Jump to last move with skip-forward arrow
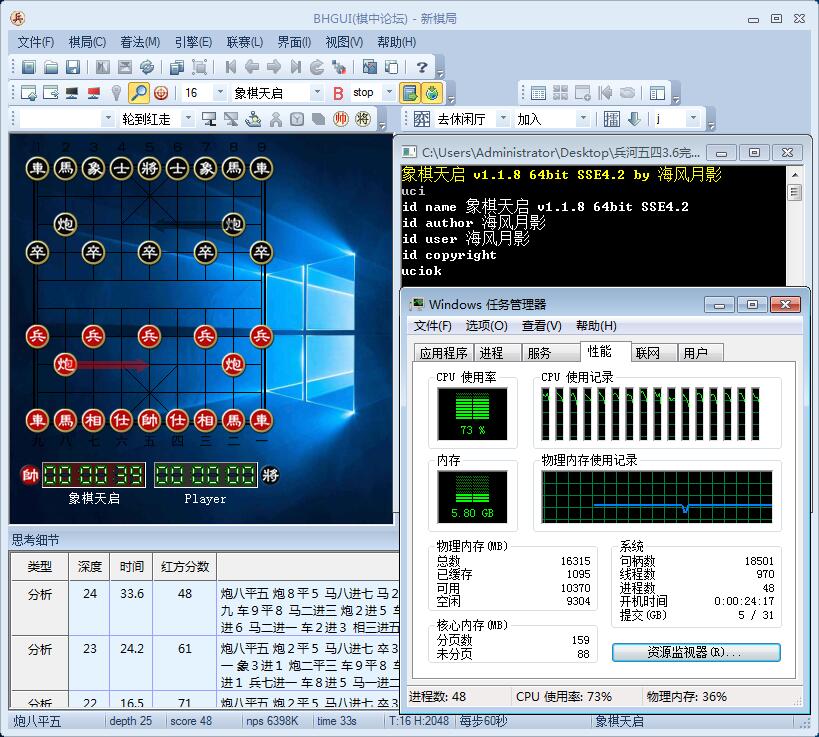 pos(296,67)
